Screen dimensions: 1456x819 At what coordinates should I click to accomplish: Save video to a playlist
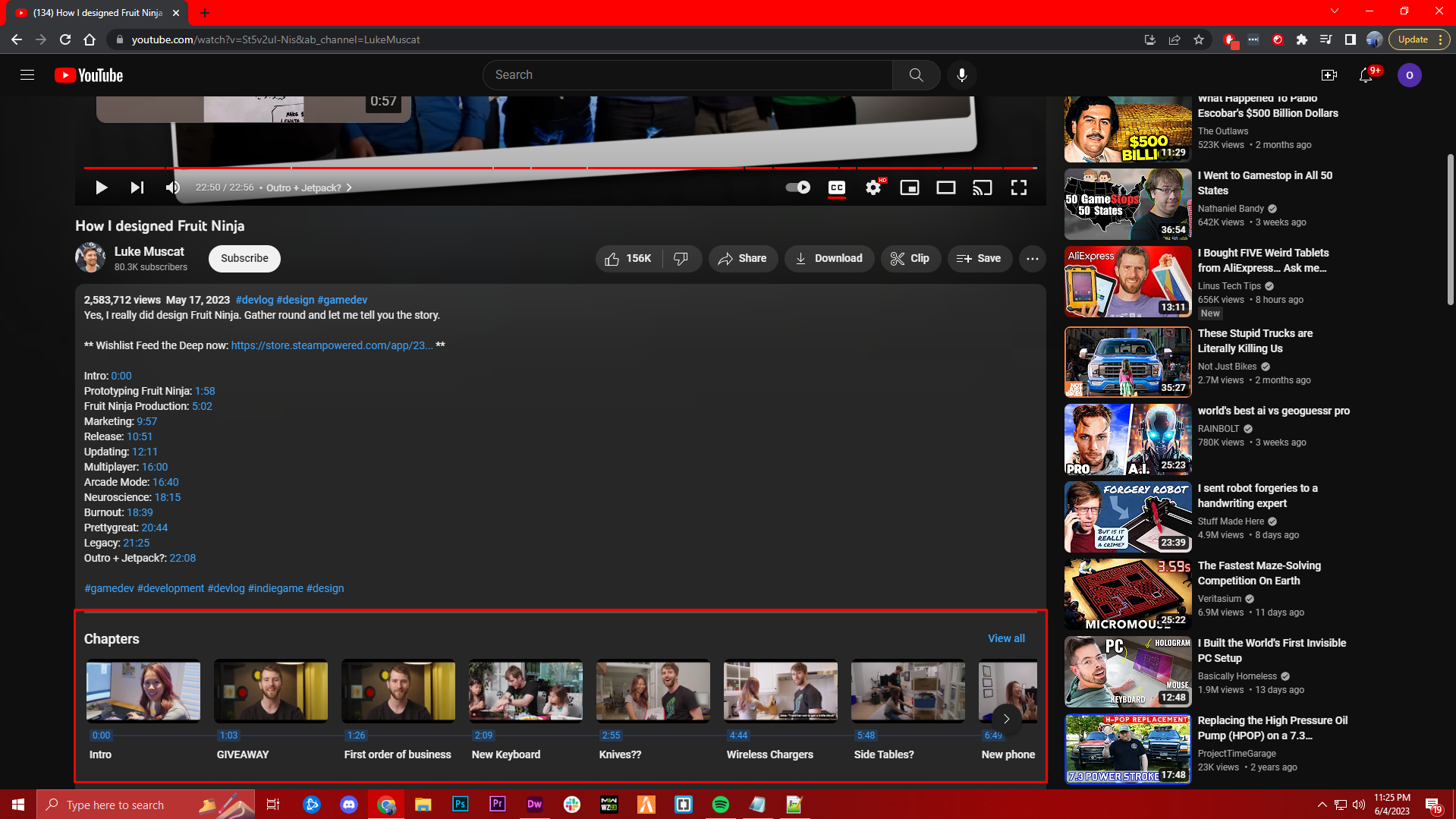pos(979,259)
